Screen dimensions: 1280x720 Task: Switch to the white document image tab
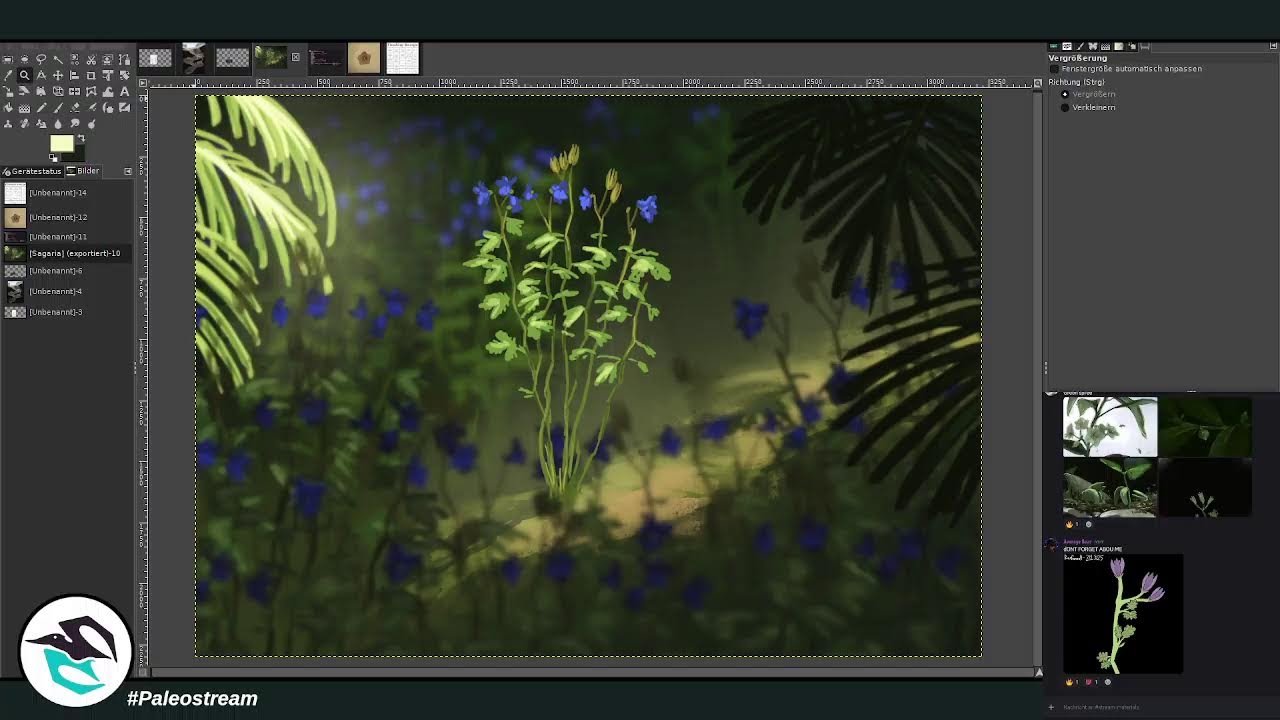click(402, 58)
